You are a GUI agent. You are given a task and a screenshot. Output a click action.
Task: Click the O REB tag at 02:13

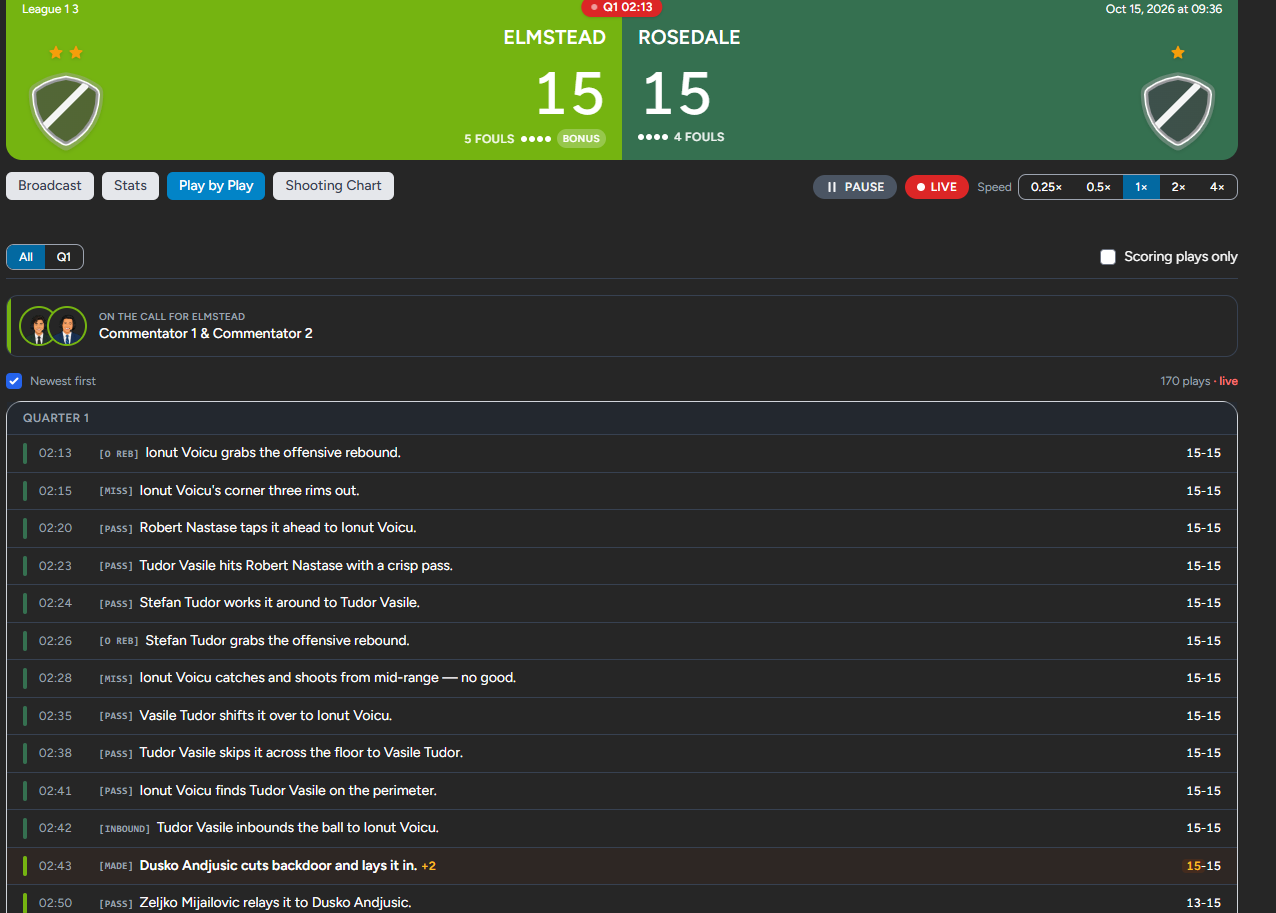coord(118,454)
